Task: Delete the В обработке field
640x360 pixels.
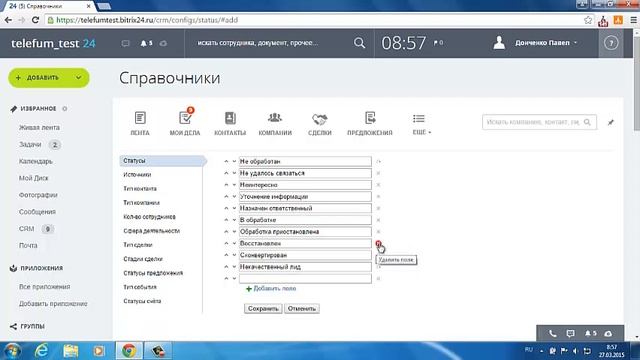Action: (378, 220)
